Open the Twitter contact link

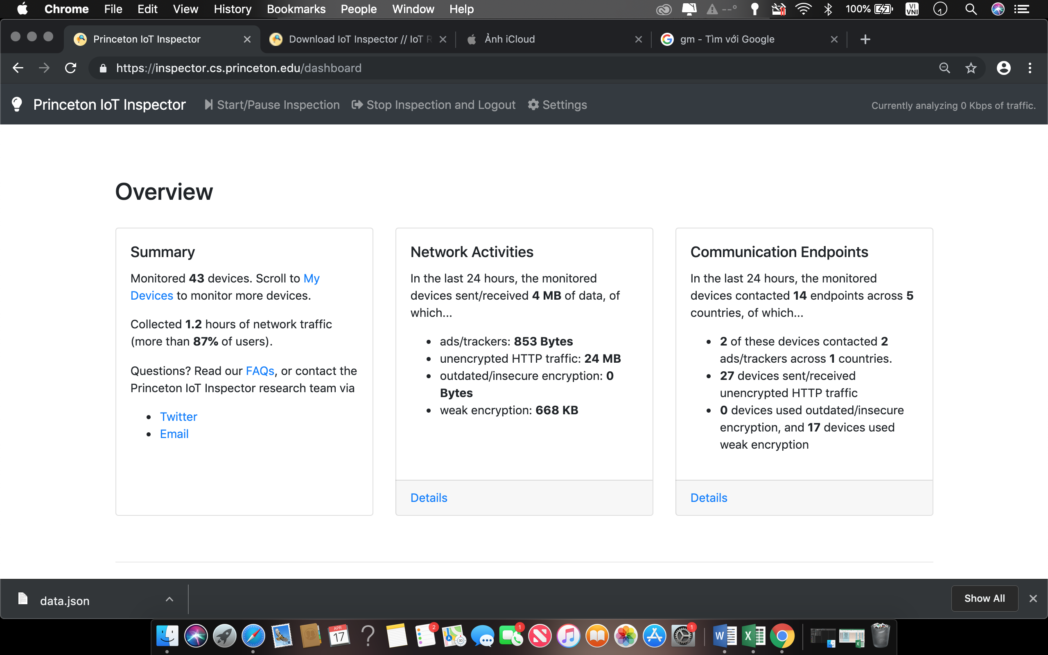(x=178, y=416)
